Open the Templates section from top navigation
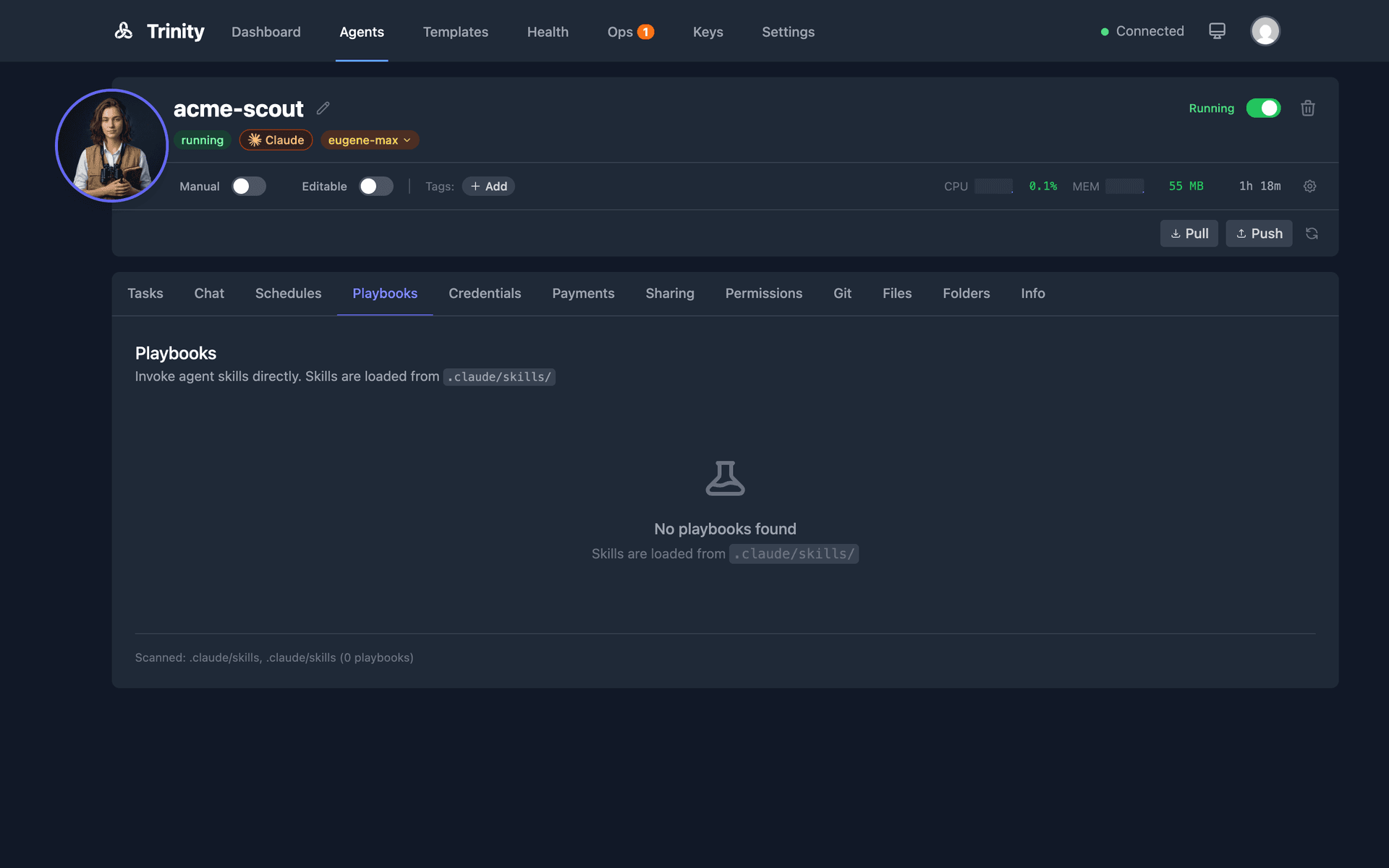1389x868 pixels. coord(455,32)
